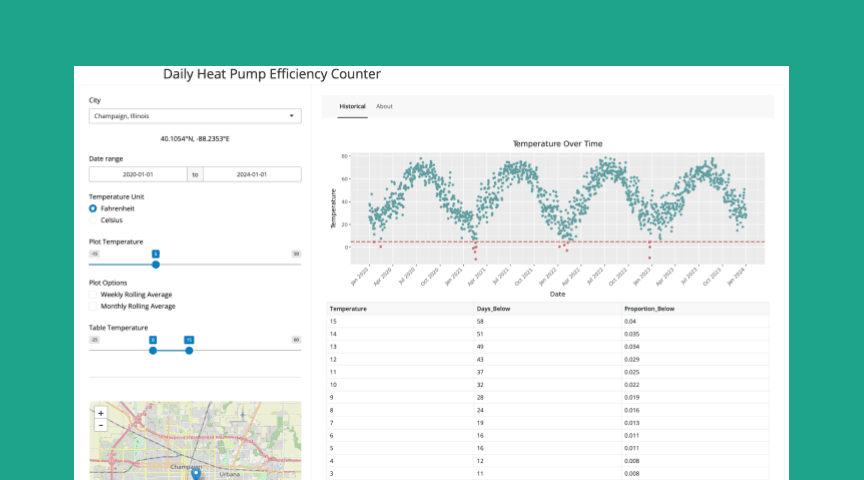Click the Days_Below column header
The image size is (864, 480).
pyautogui.click(x=494, y=309)
